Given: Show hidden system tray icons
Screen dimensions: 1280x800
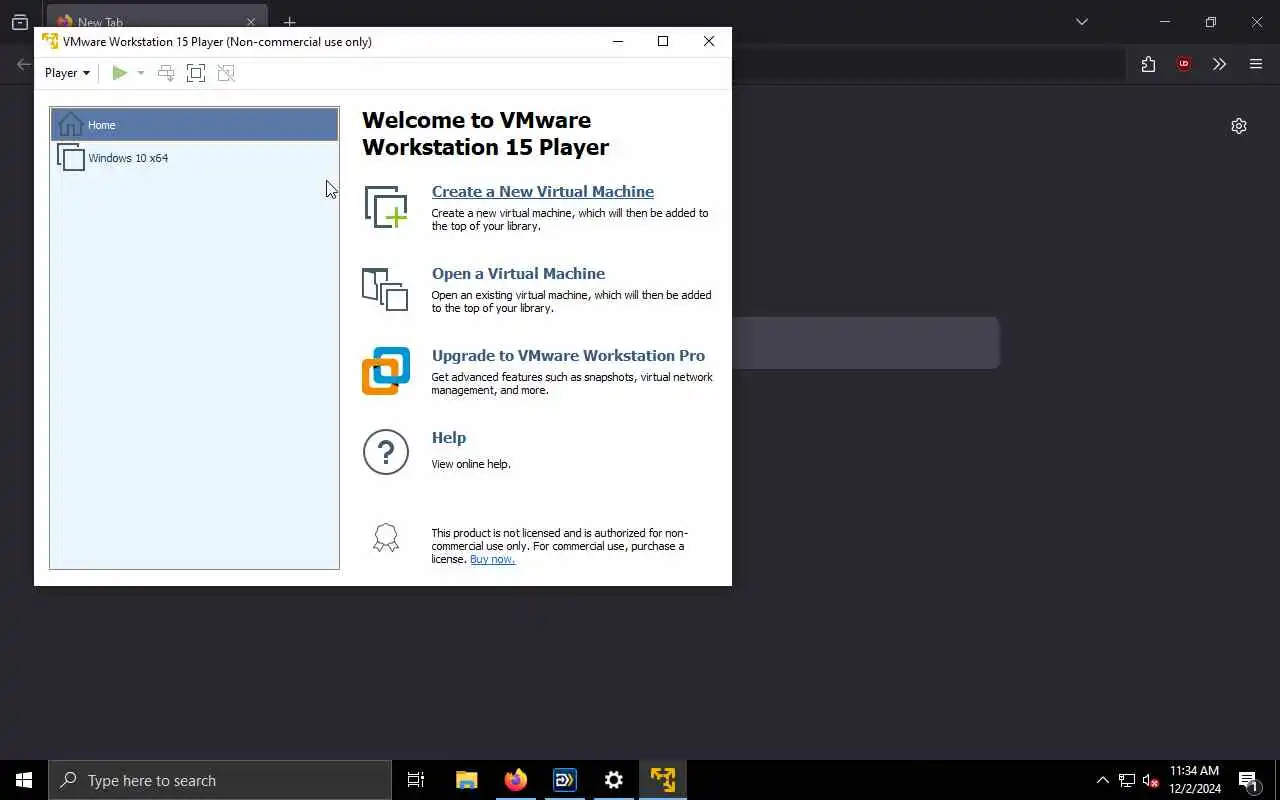Looking at the screenshot, I should click(x=1103, y=780).
